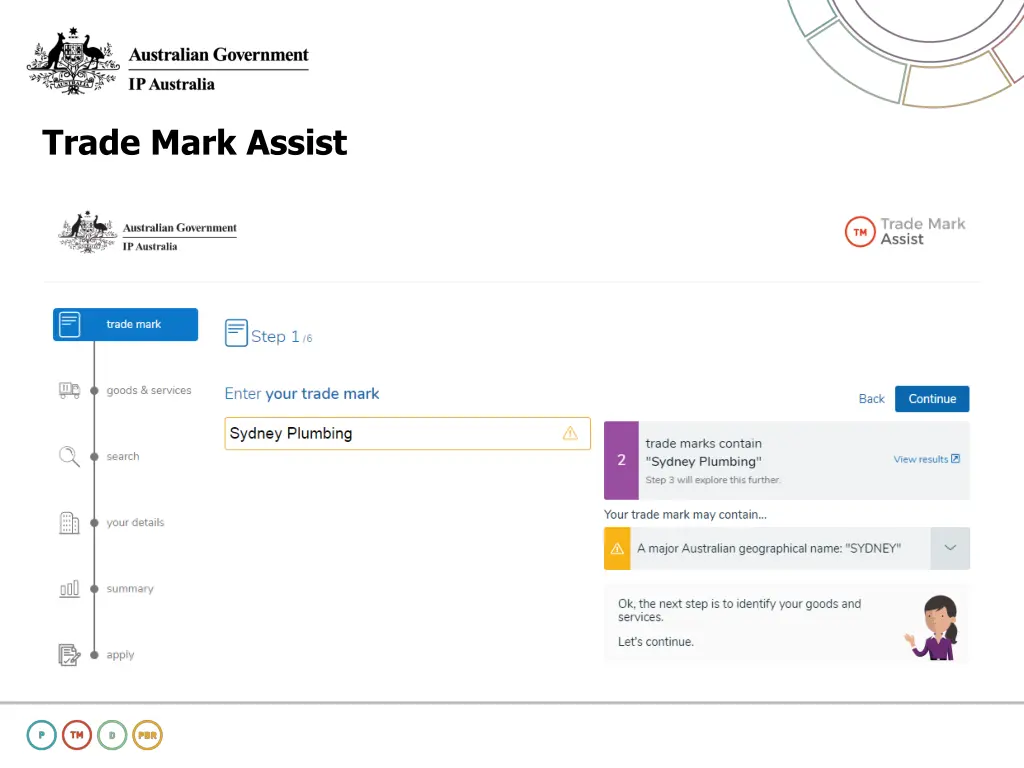The height and width of the screenshot is (768, 1024).
Task: Click the your details building icon
Action: point(69,522)
